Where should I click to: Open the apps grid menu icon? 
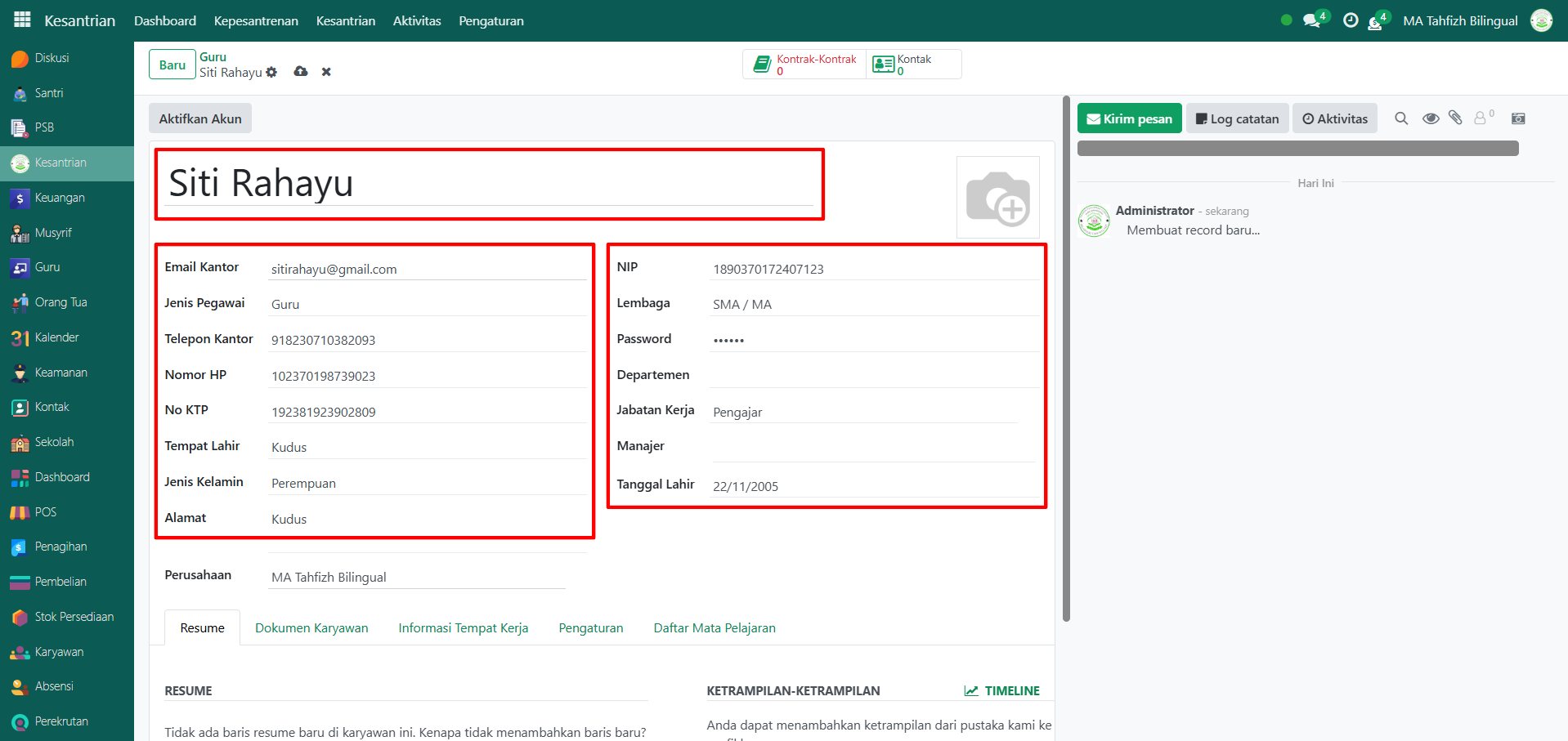[22, 20]
